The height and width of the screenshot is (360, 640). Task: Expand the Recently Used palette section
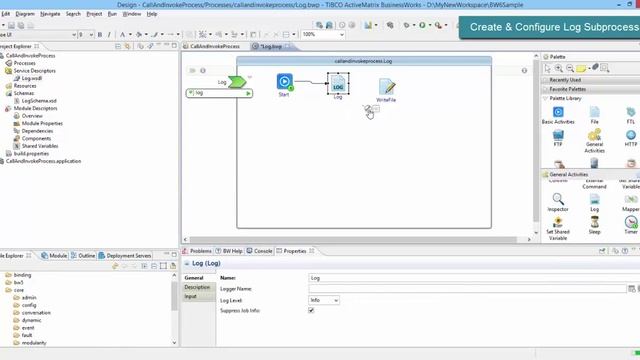565,80
